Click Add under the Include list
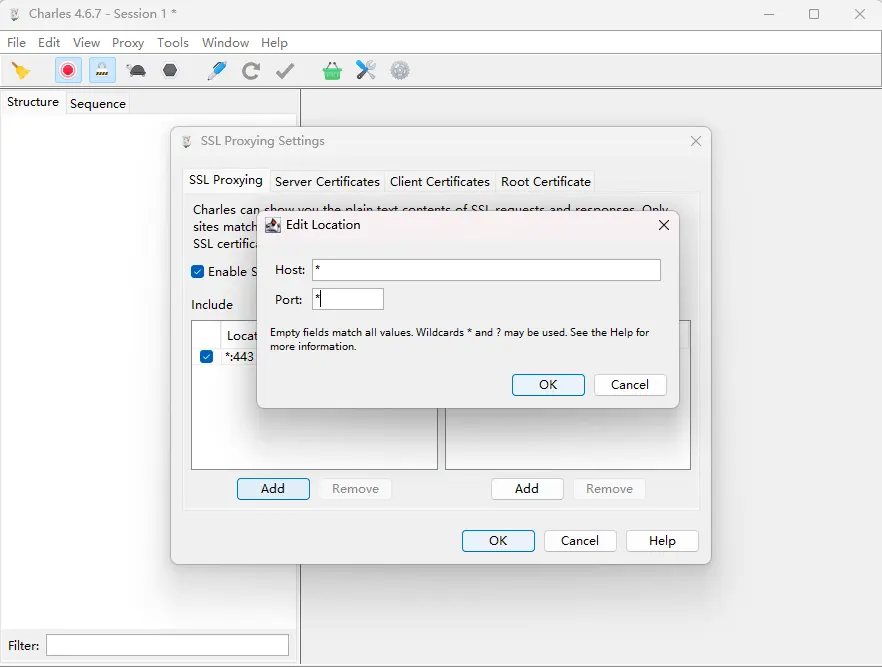Screen dimensions: 882x667 273,489
